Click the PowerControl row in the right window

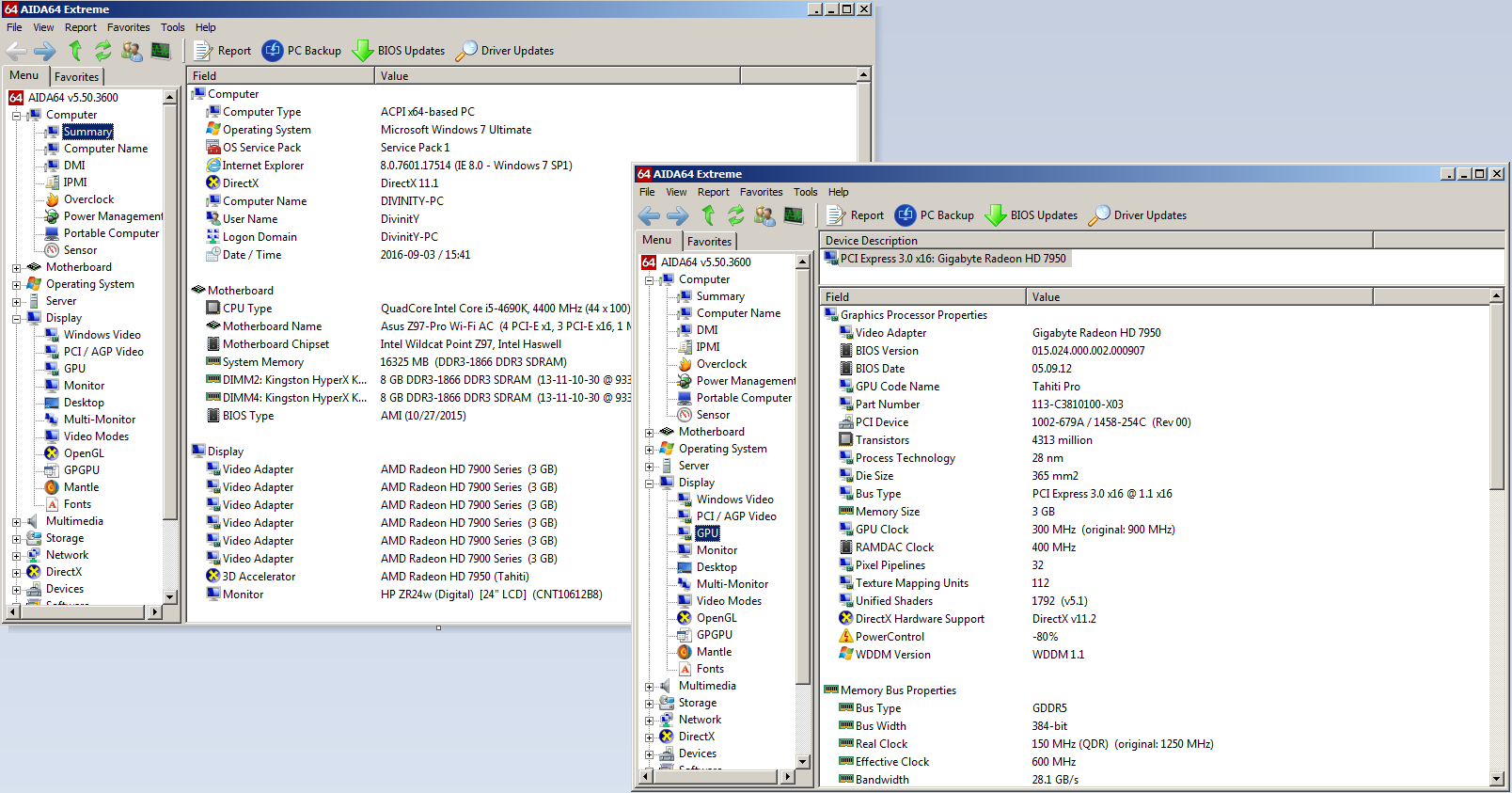tap(1157, 637)
